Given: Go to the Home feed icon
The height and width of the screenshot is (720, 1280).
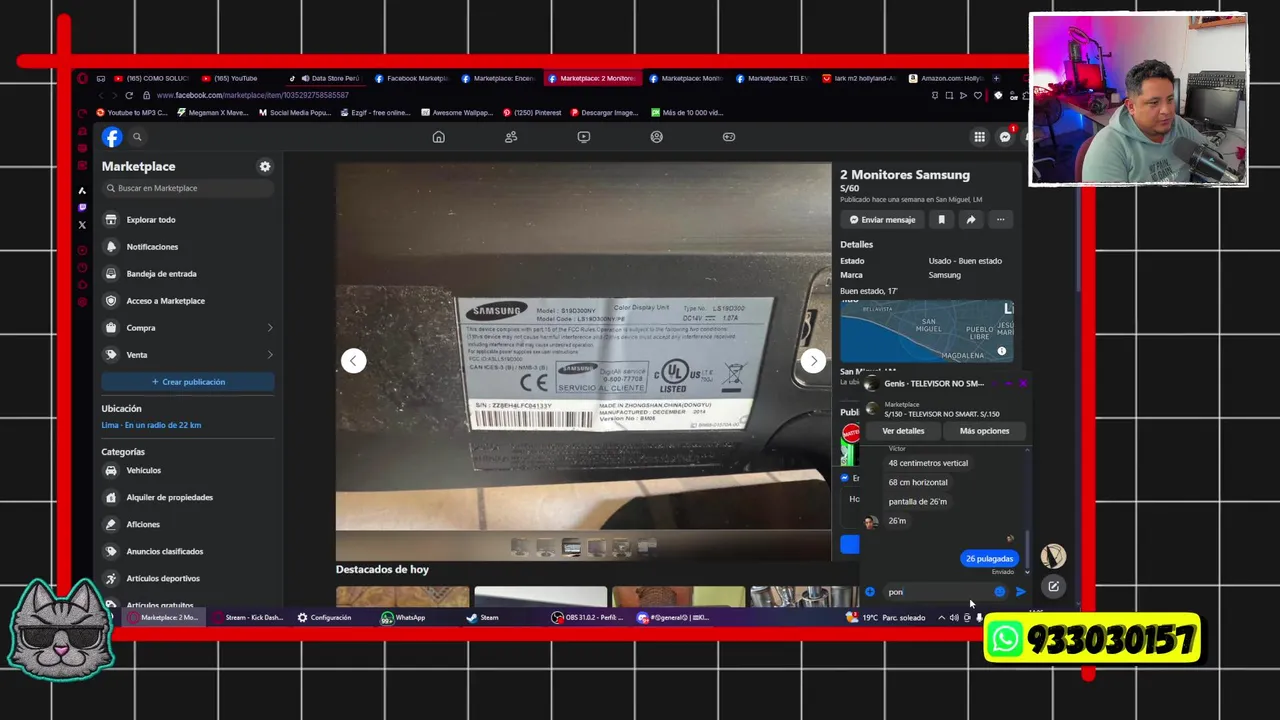Looking at the screenshot, I should click(x=438, y=137).
